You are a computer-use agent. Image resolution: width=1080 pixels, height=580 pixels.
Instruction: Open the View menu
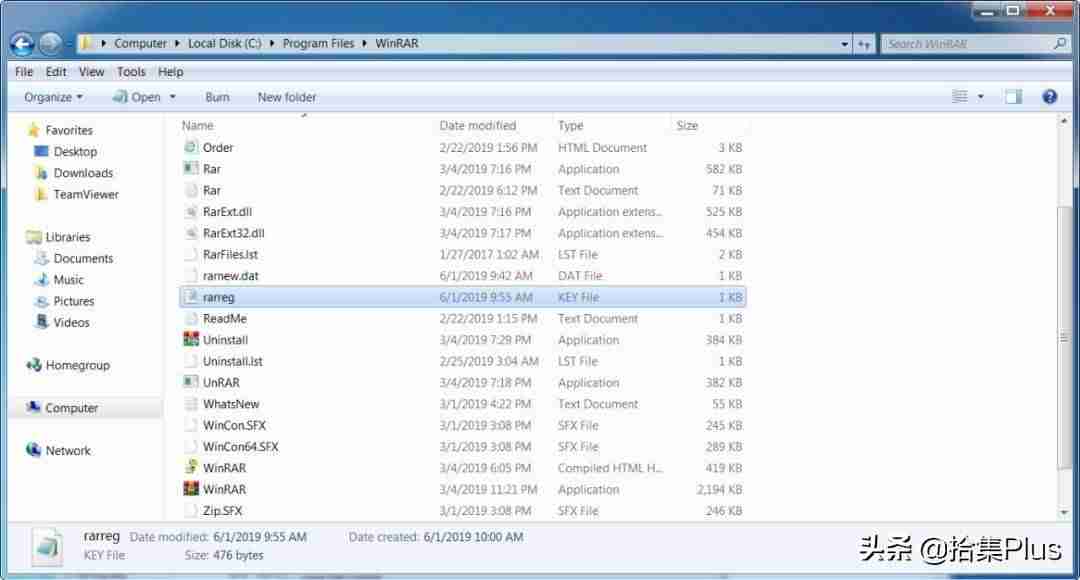(x=91, y=72)
